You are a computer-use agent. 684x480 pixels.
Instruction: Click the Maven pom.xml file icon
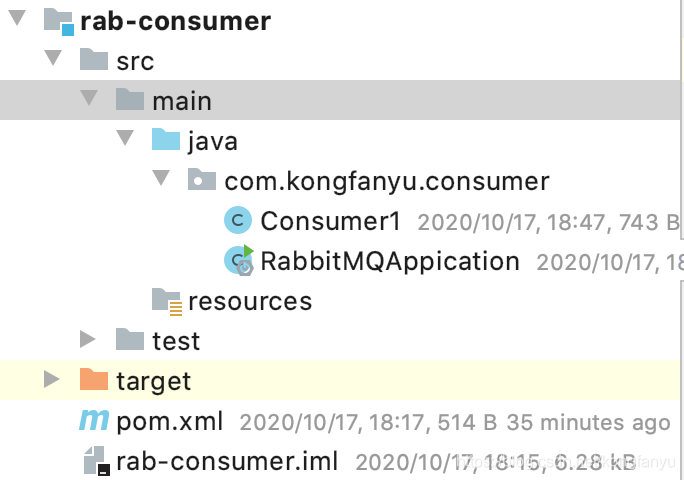94,421
